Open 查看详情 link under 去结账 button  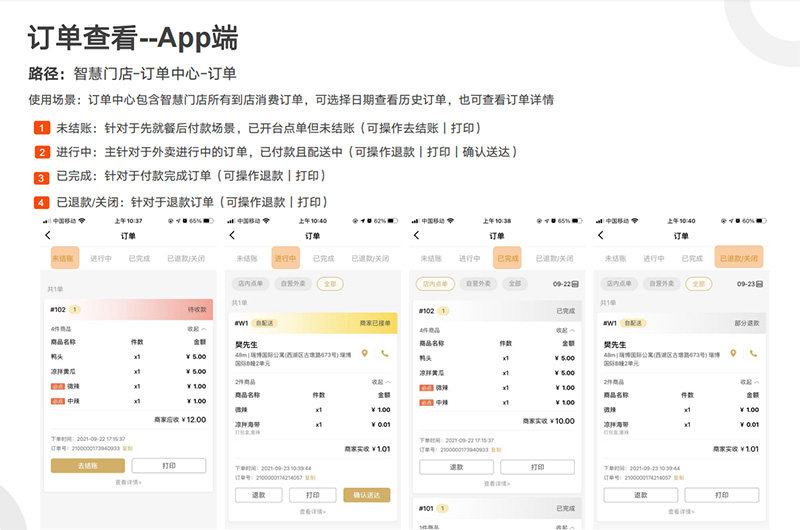pos(128,482)
